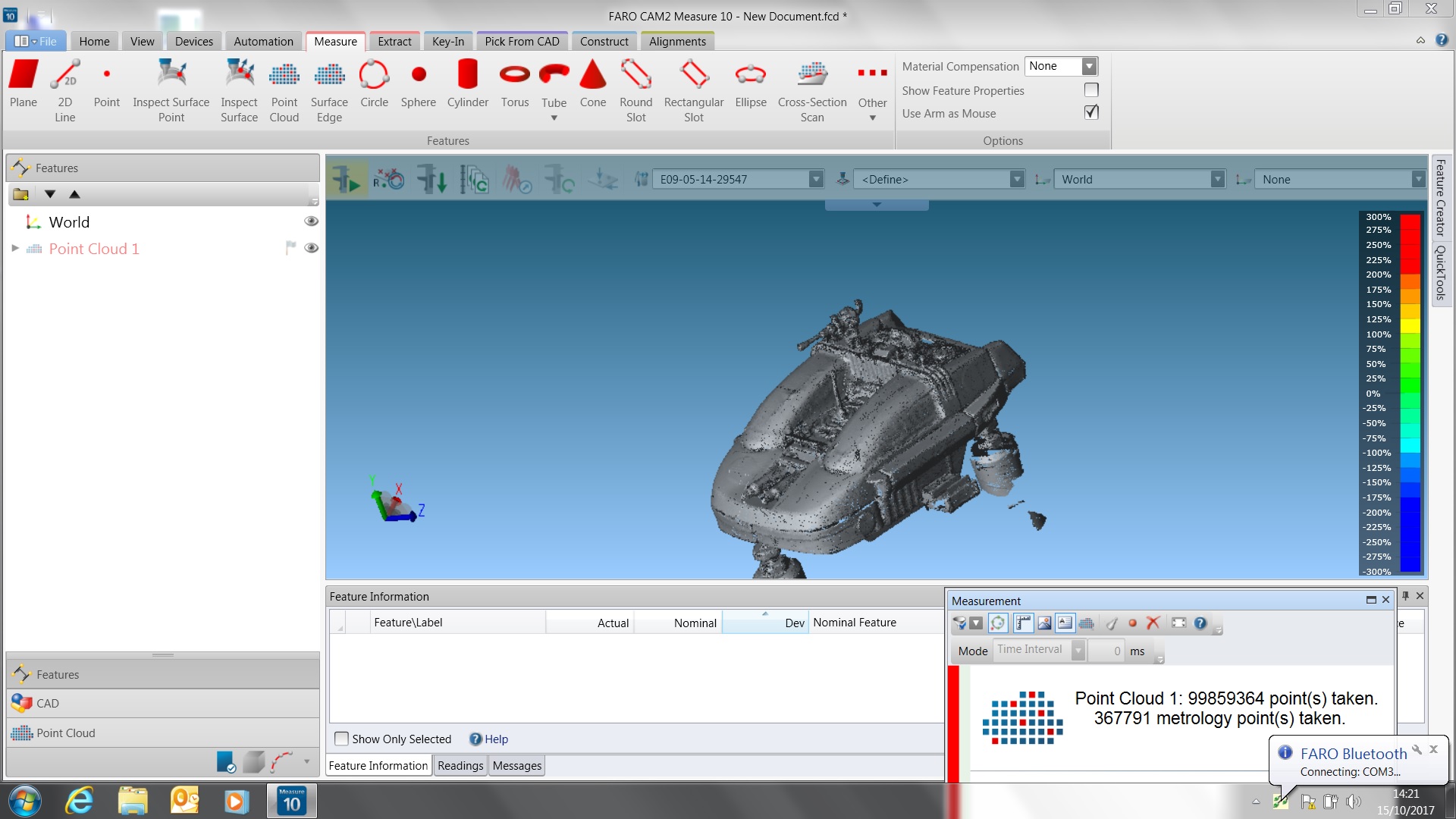This screenshot has height=819, width=1456.
Task: Click yellow 100% color scale swatch
Action: point(1410,327)
